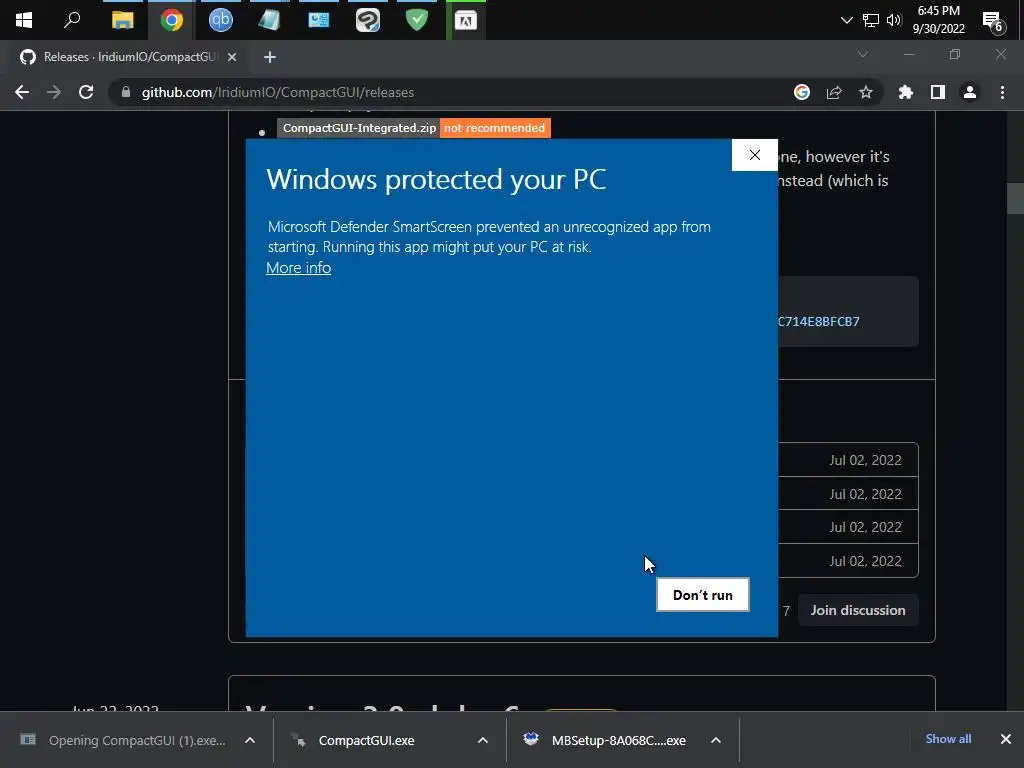Share this page icon
The width and height of the screenshot is (1024, 768).
(x=834, y=92)
